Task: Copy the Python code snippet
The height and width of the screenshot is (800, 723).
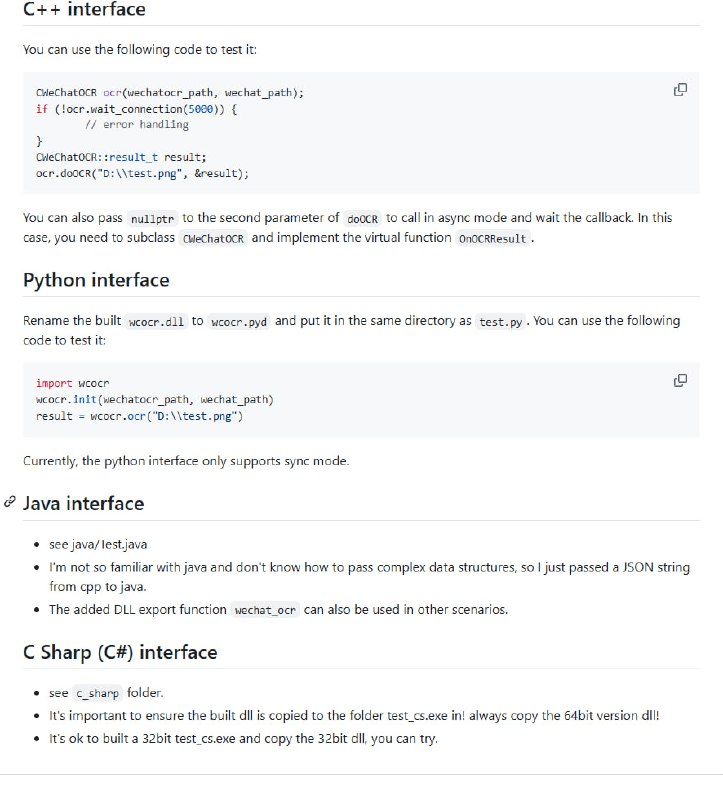Action: pyautogui.click(x=680, y=380)
